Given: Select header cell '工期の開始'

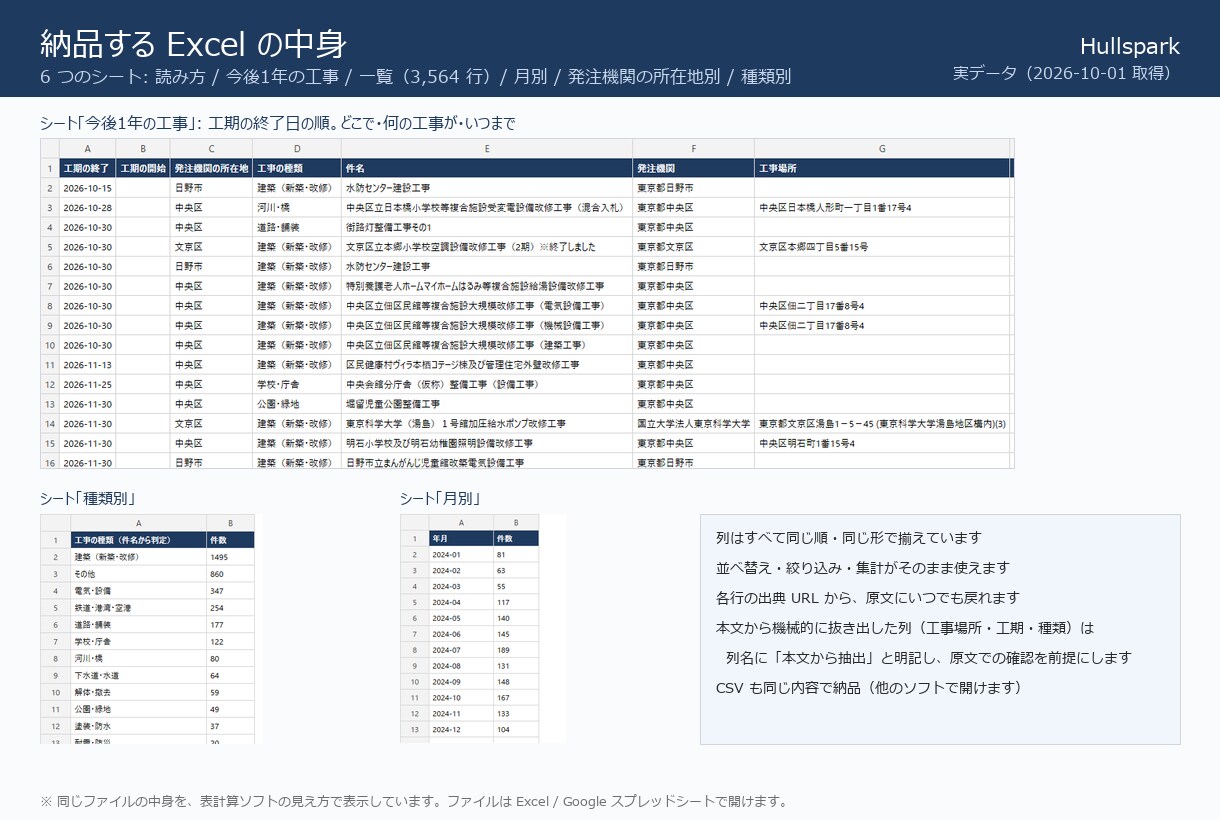Looking at the screenshot, I should 143,168.
